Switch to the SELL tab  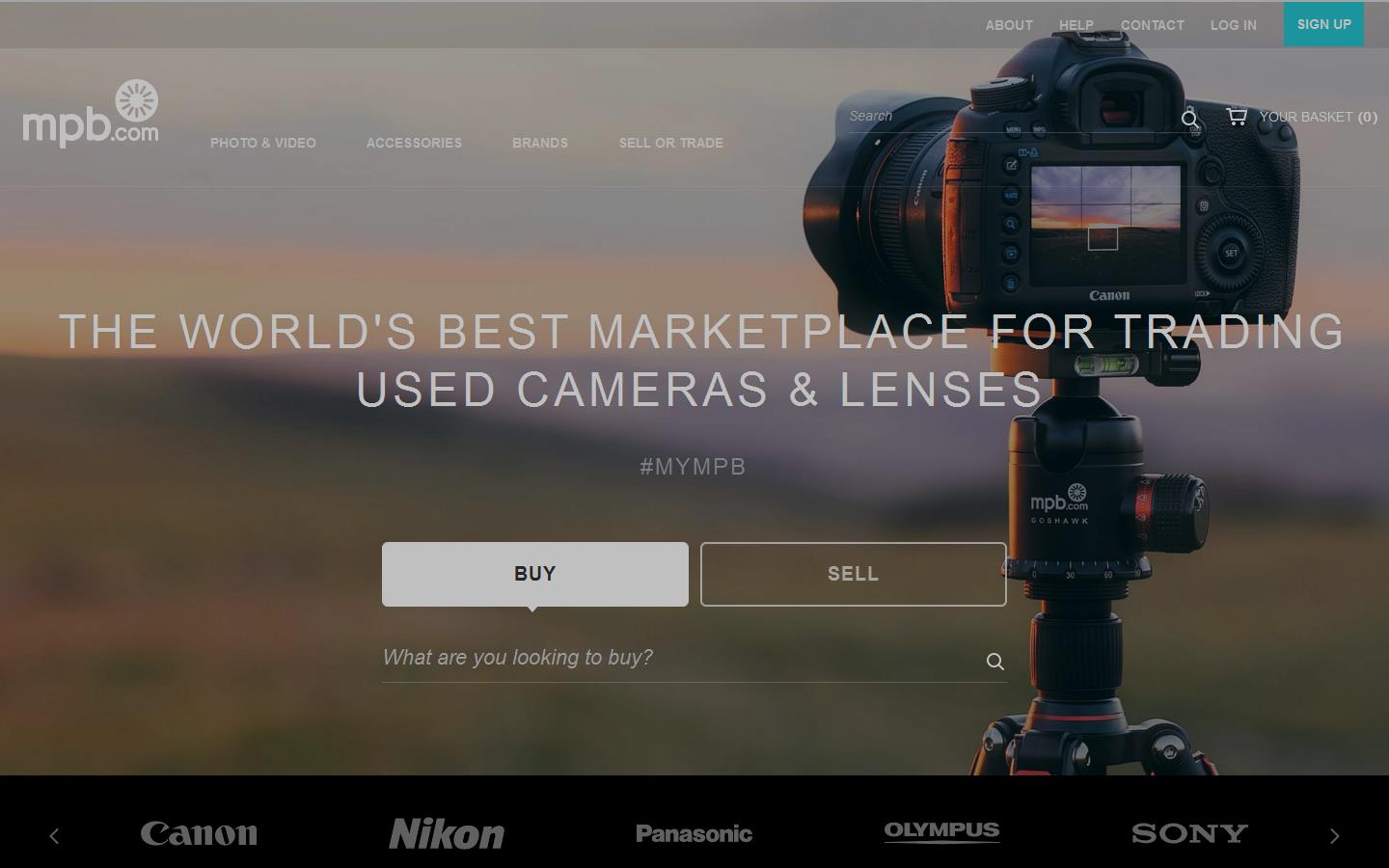point(853,574)
